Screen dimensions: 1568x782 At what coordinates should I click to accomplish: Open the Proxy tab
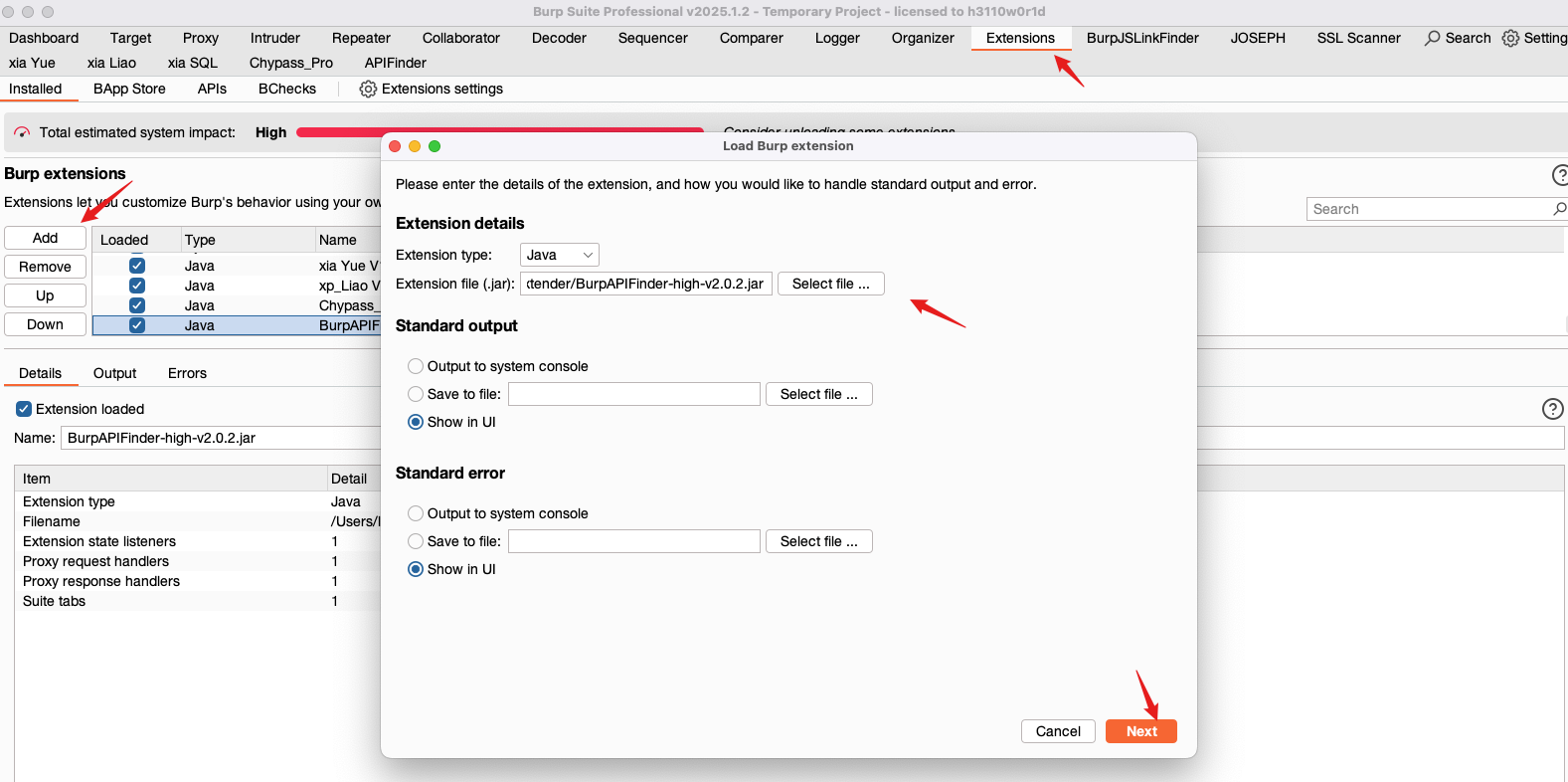201,38
